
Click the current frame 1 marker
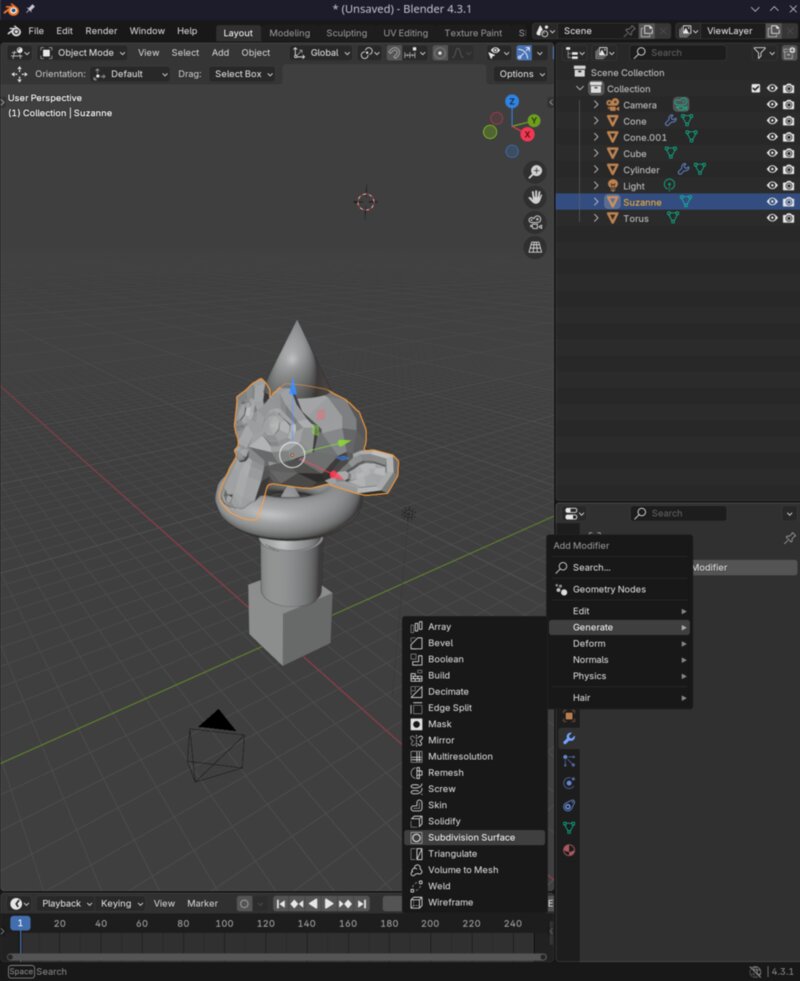point(20,923)
